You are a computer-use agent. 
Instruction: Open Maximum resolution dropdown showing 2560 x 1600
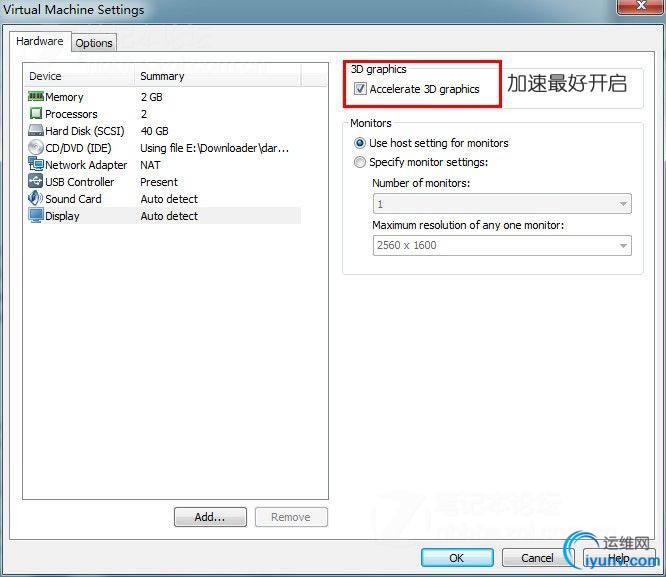pos(502,245)
